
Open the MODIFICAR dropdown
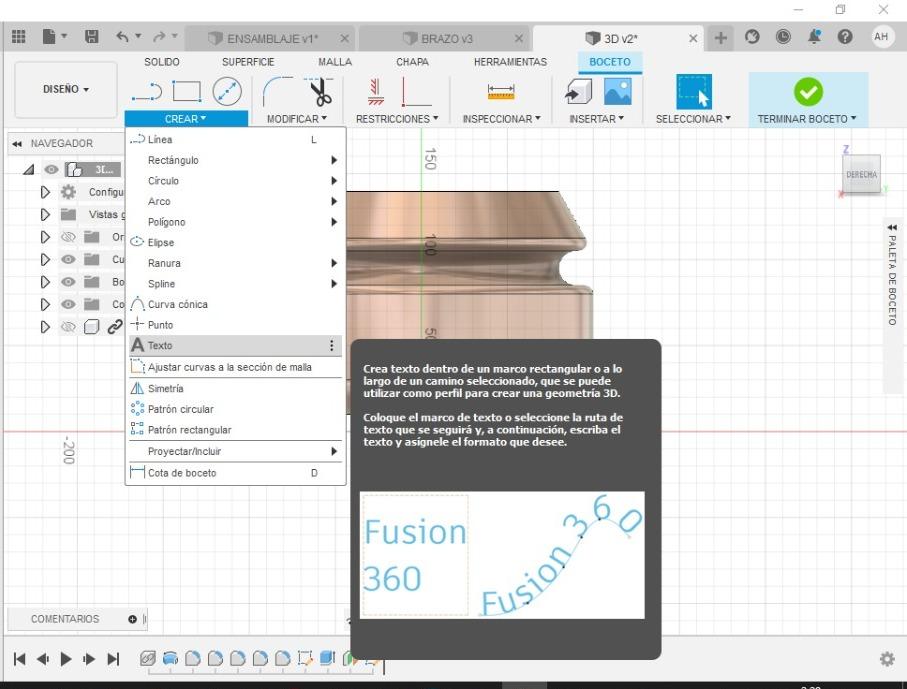[x=297, y=119]
